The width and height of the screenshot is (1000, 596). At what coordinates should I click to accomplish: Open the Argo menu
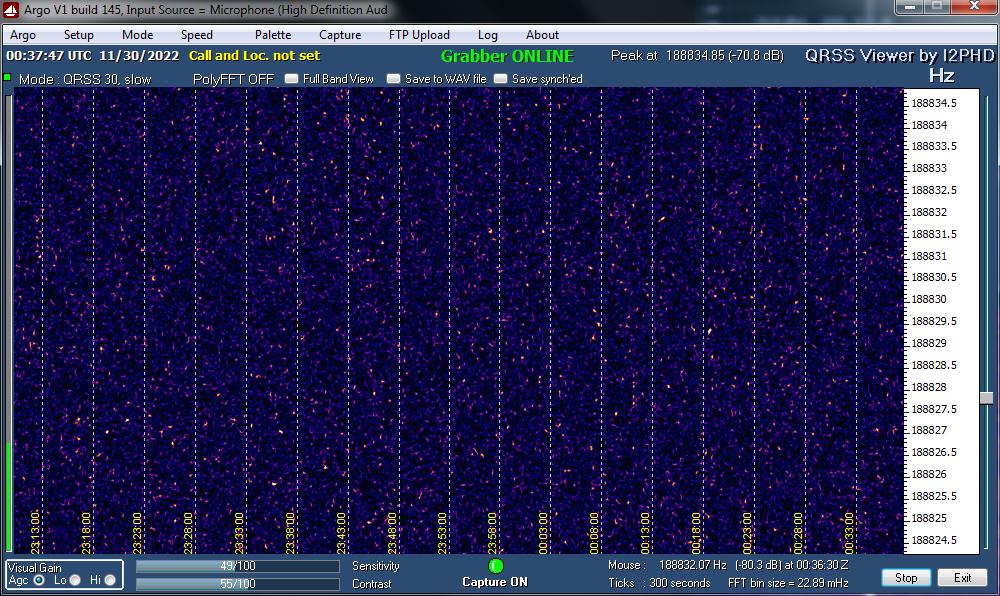point(23,35)
